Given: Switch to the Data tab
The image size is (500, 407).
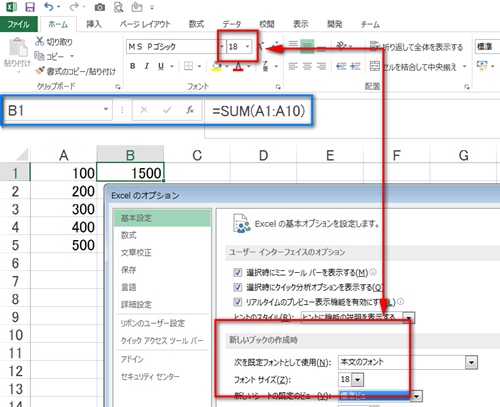Looking at the screenshot, I should coord(232,24).
